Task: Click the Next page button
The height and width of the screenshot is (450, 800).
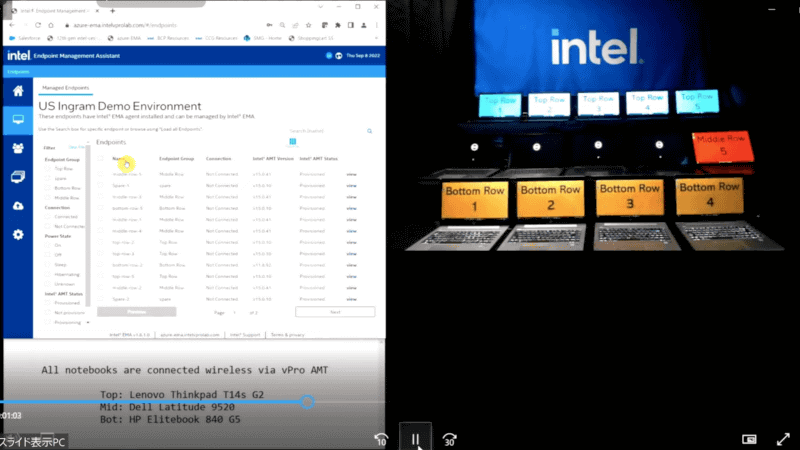Action: pyautogui.click(x=335, y=312)
